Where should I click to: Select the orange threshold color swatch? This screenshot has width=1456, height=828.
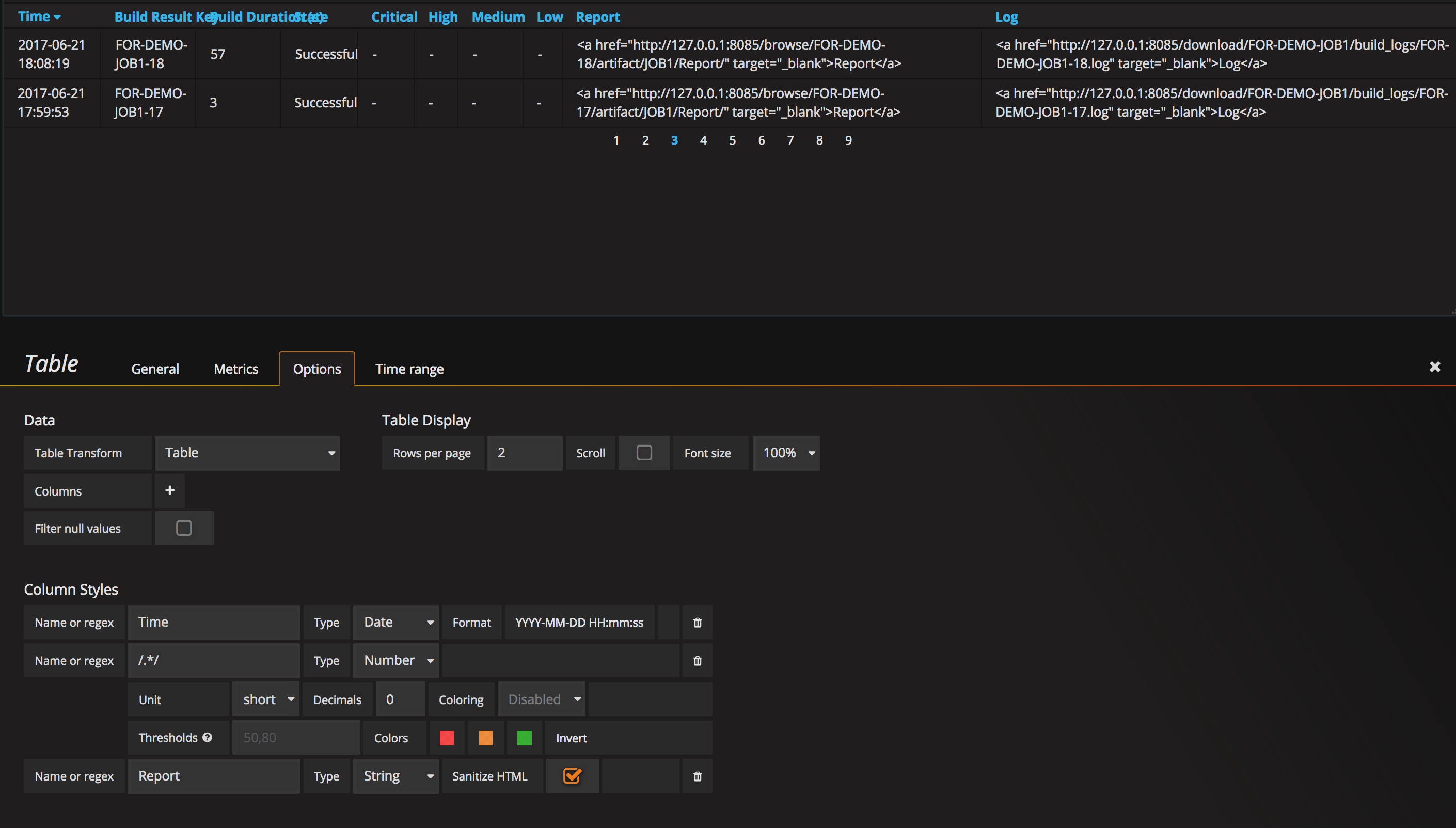pyautogui.click(x=485, y=738)
